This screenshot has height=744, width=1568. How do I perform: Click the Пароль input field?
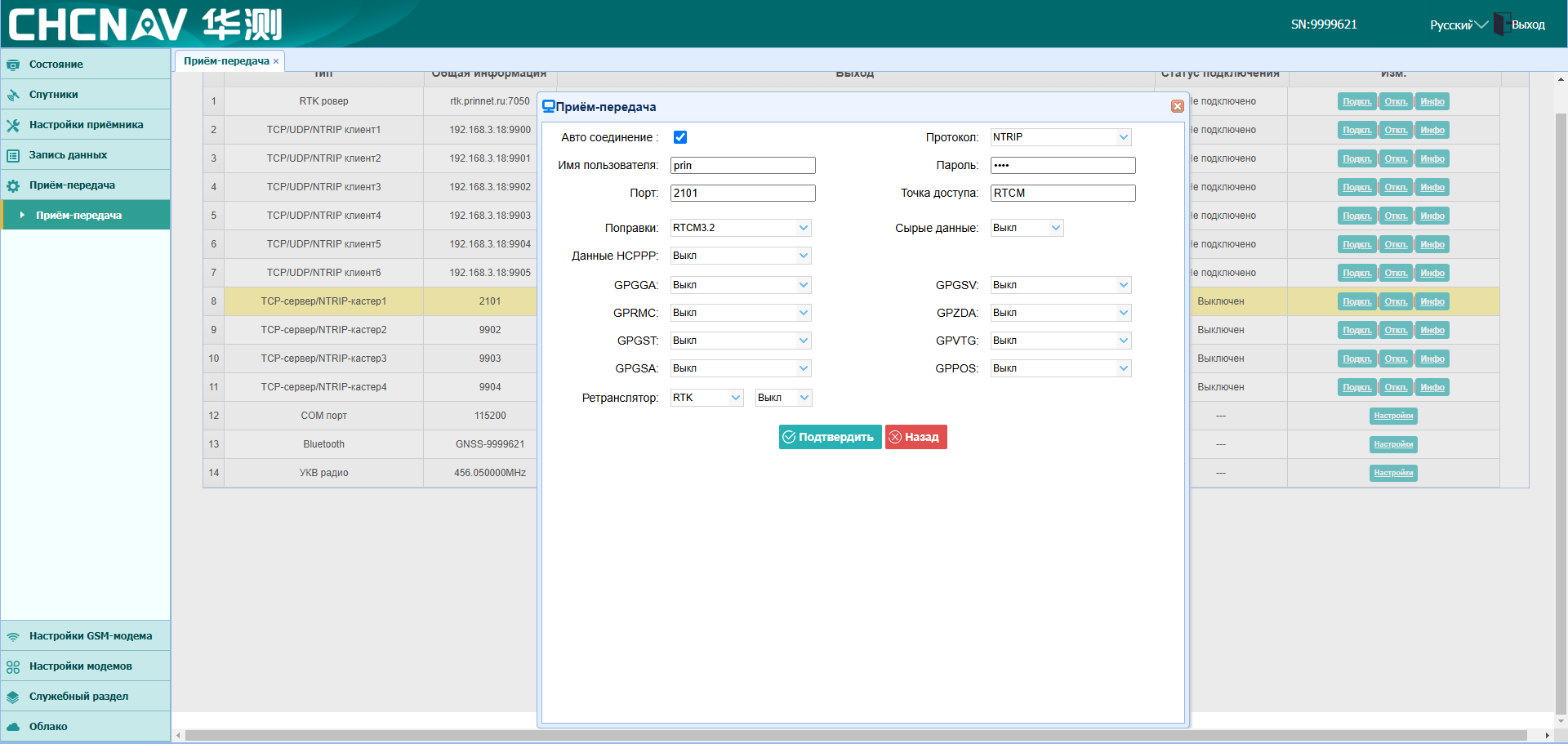tap(1063, 166)
